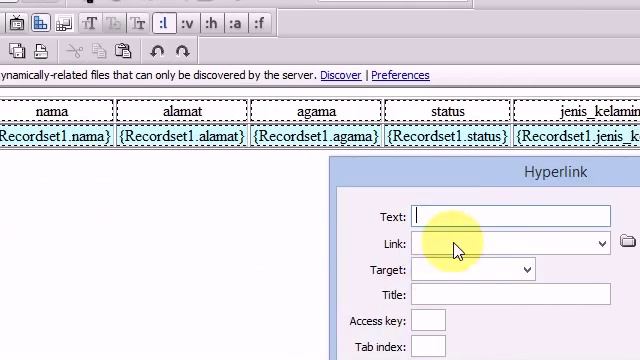Screen dimensions: 640x360
Task: Open the Preferences link
Action: (x=400, y=75)
